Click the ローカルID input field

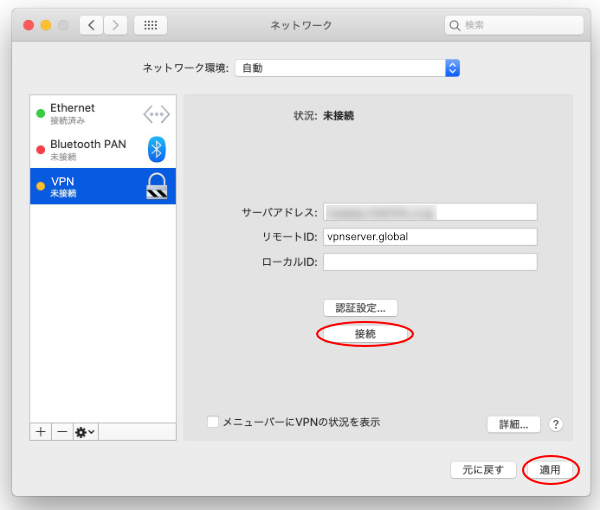click(430, 262)
